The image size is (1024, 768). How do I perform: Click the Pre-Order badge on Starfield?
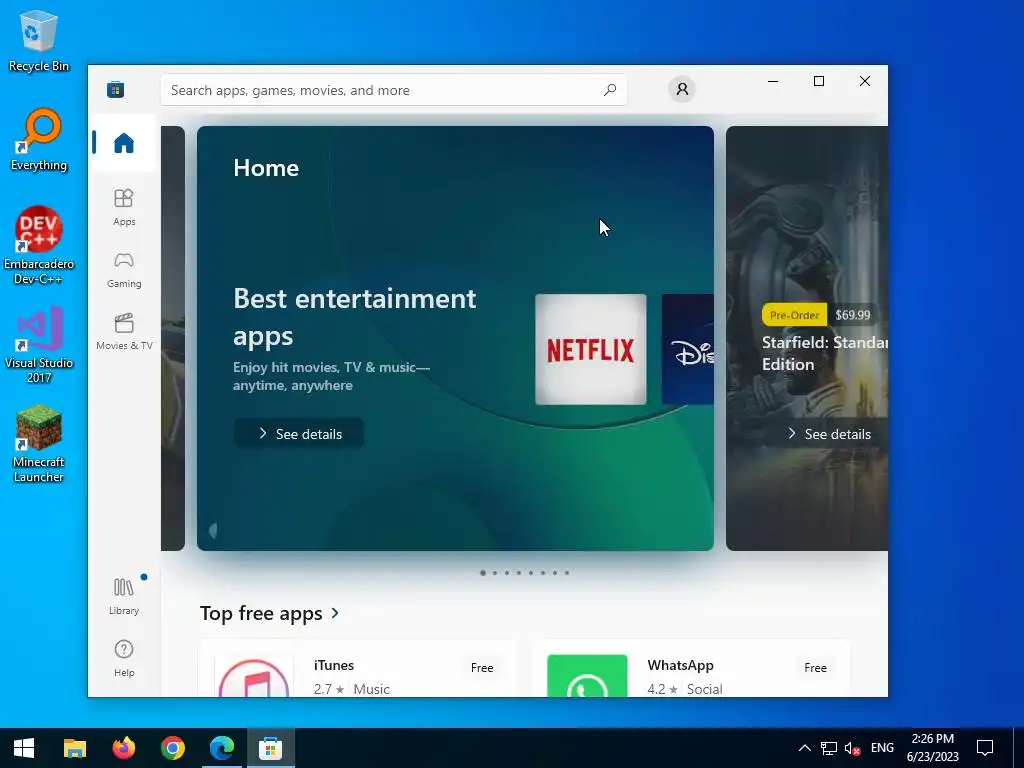pyautogui.click(x=794, y=315)
